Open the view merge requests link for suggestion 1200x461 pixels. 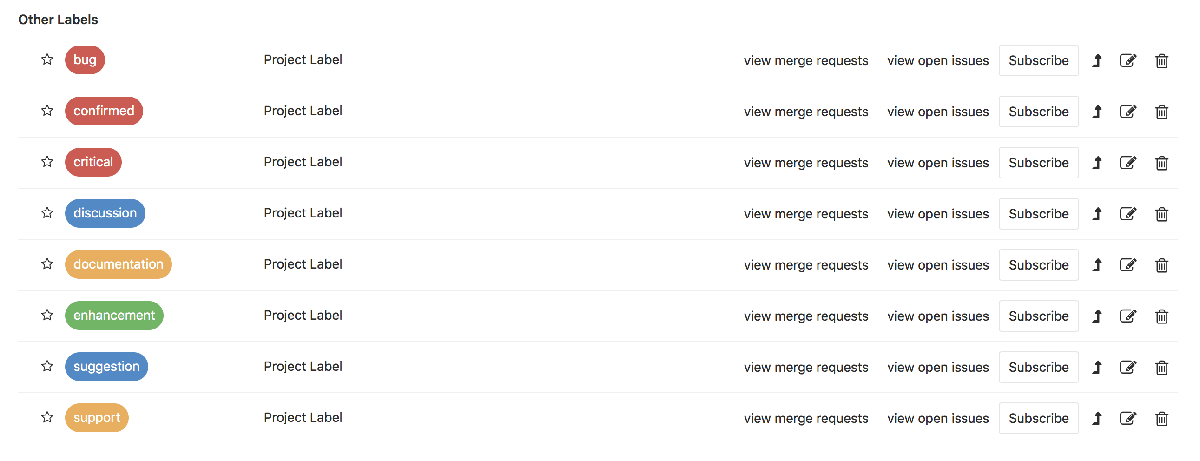[x=806, y=367]
